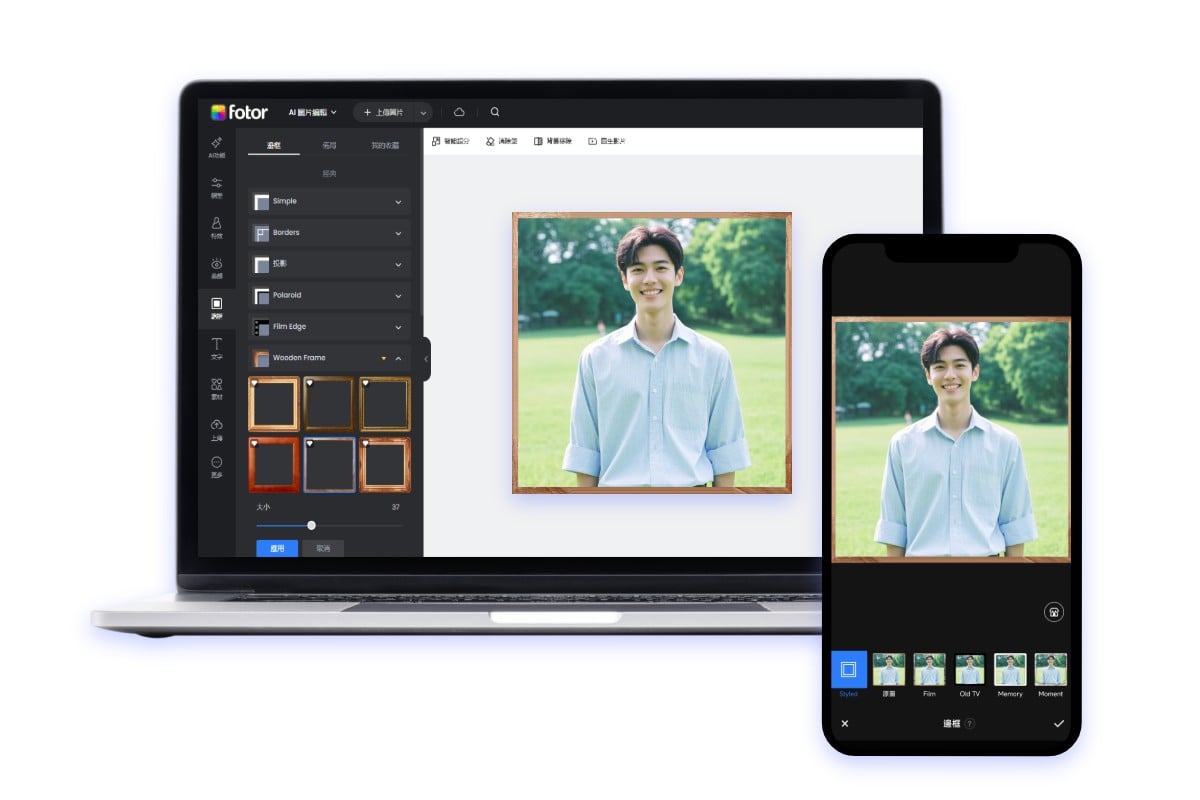Select the Adjust sliders icon in sidebar

click(x=217, y=185)
